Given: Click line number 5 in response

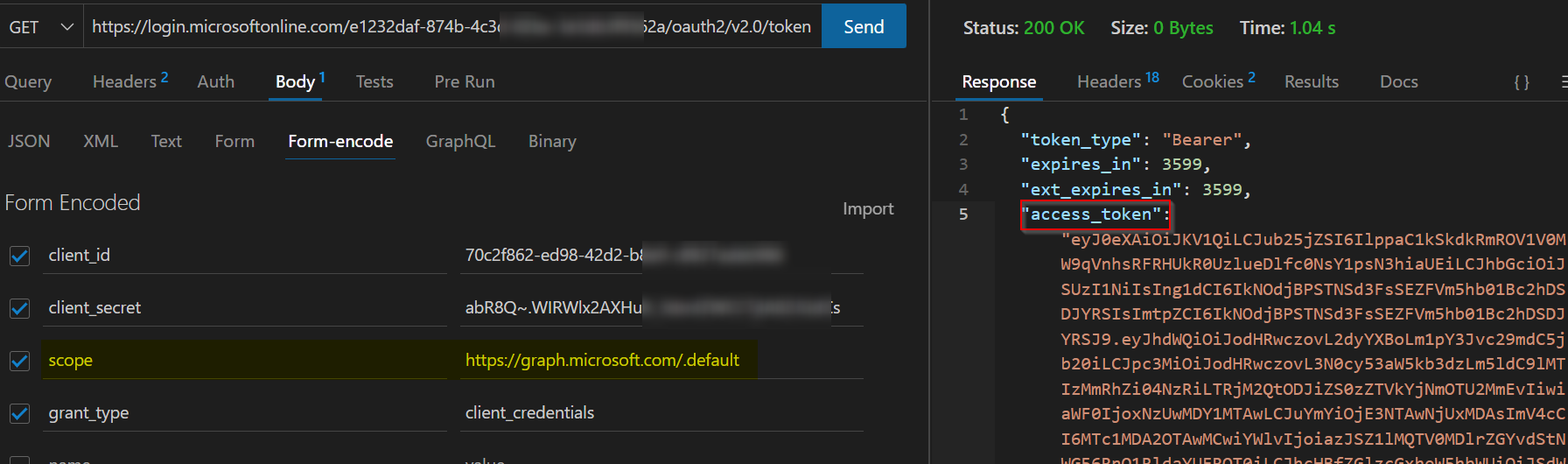Looking at the screenshot, I should (963, 214).
